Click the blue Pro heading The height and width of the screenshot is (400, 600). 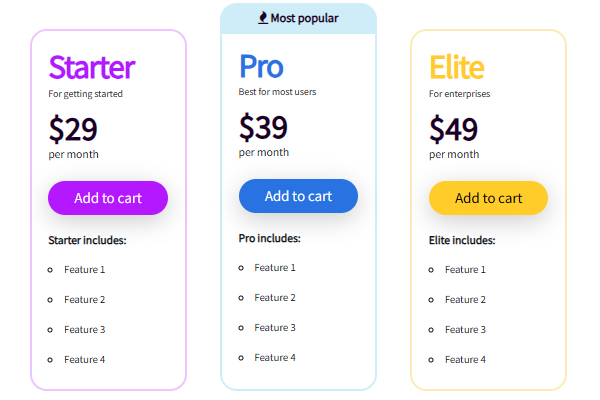pyautogui.click(x=261, y=65)
